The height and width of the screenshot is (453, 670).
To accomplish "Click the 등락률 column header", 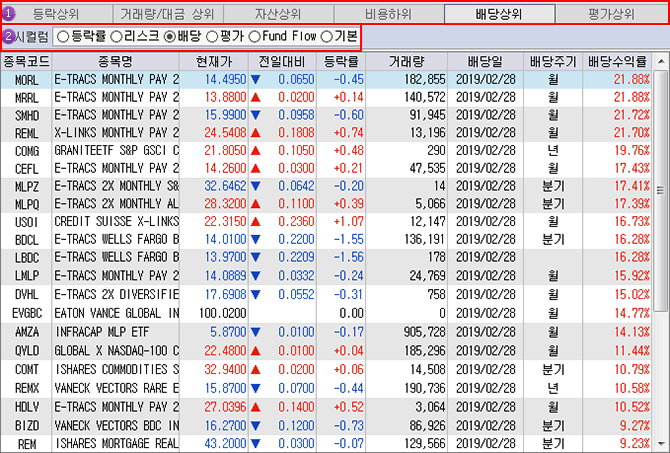I will [x=341, y=62].
